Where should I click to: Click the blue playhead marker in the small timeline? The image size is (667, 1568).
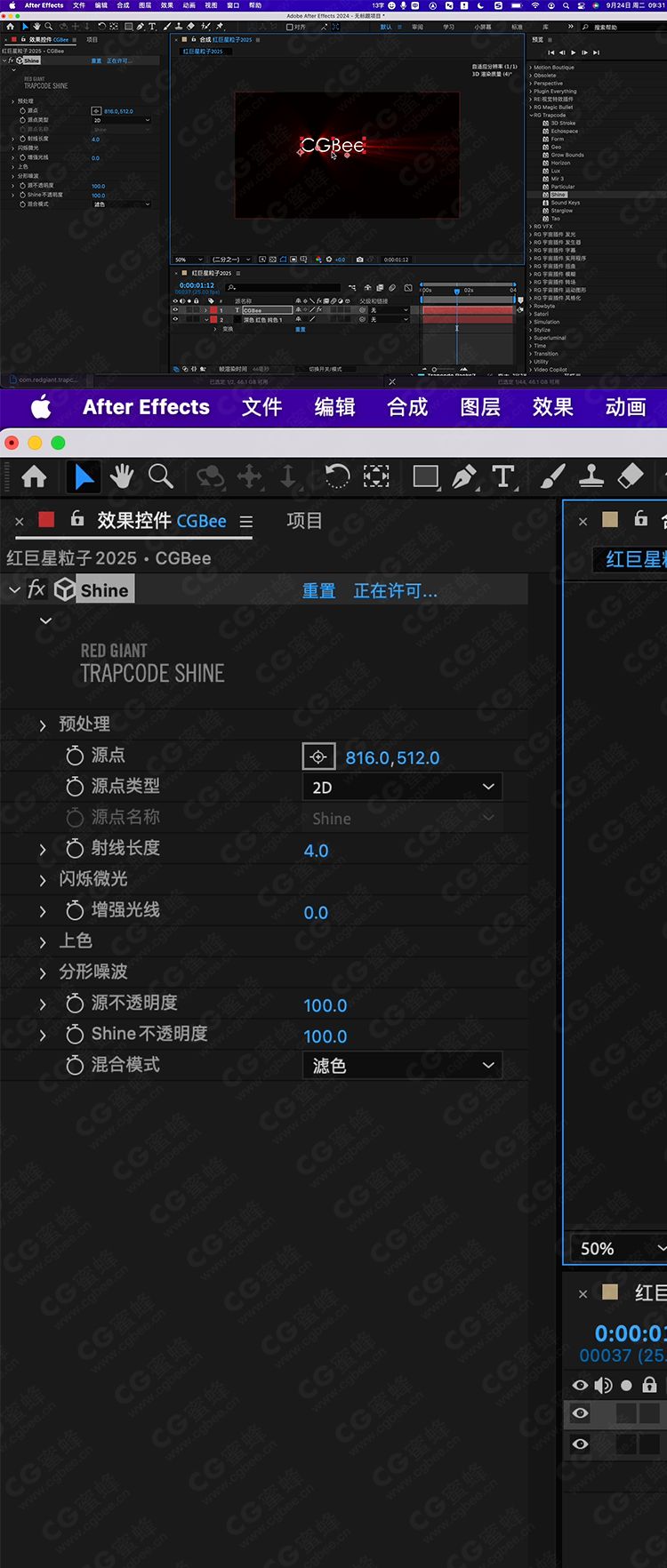pos(457,291)
